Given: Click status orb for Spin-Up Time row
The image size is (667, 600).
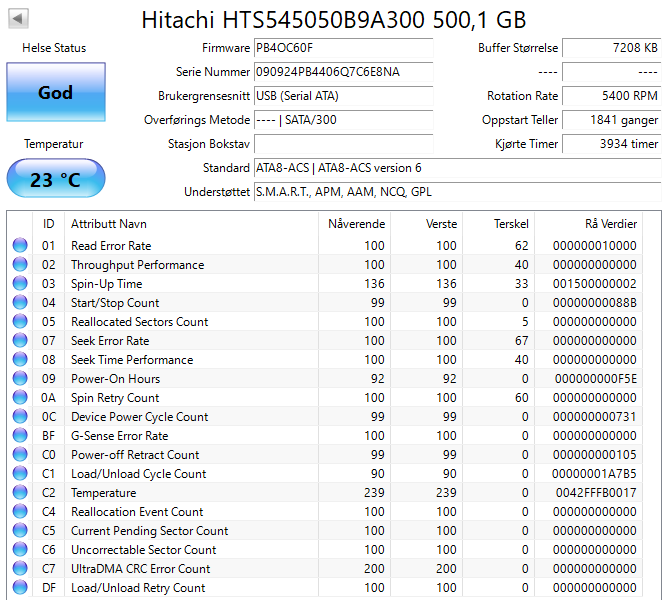Looking at the screenshot, I should [x=20, y=284].
